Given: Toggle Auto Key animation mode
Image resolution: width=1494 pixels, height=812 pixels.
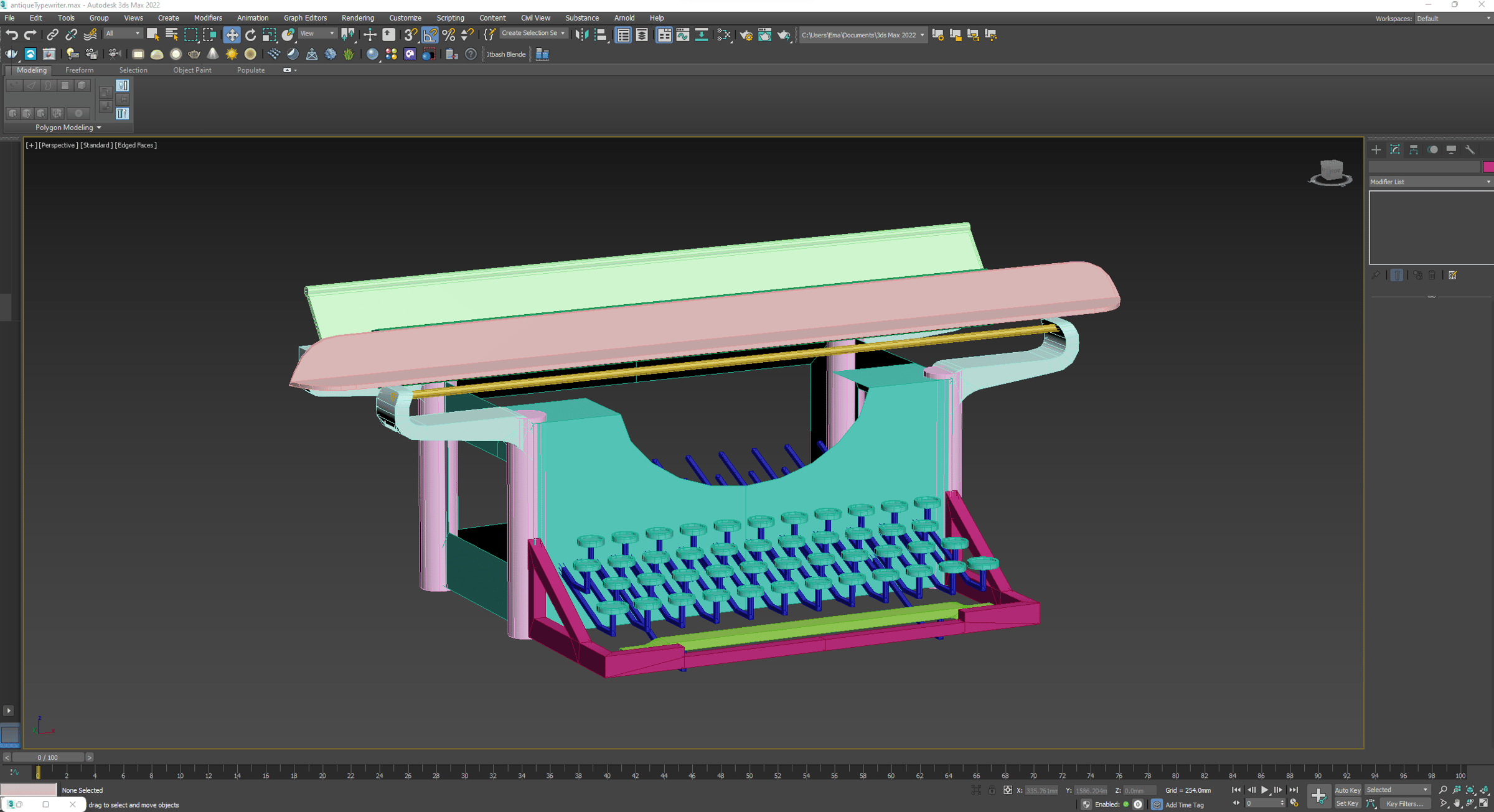Looking at the screenshot, I should [x=1347, y=790].
